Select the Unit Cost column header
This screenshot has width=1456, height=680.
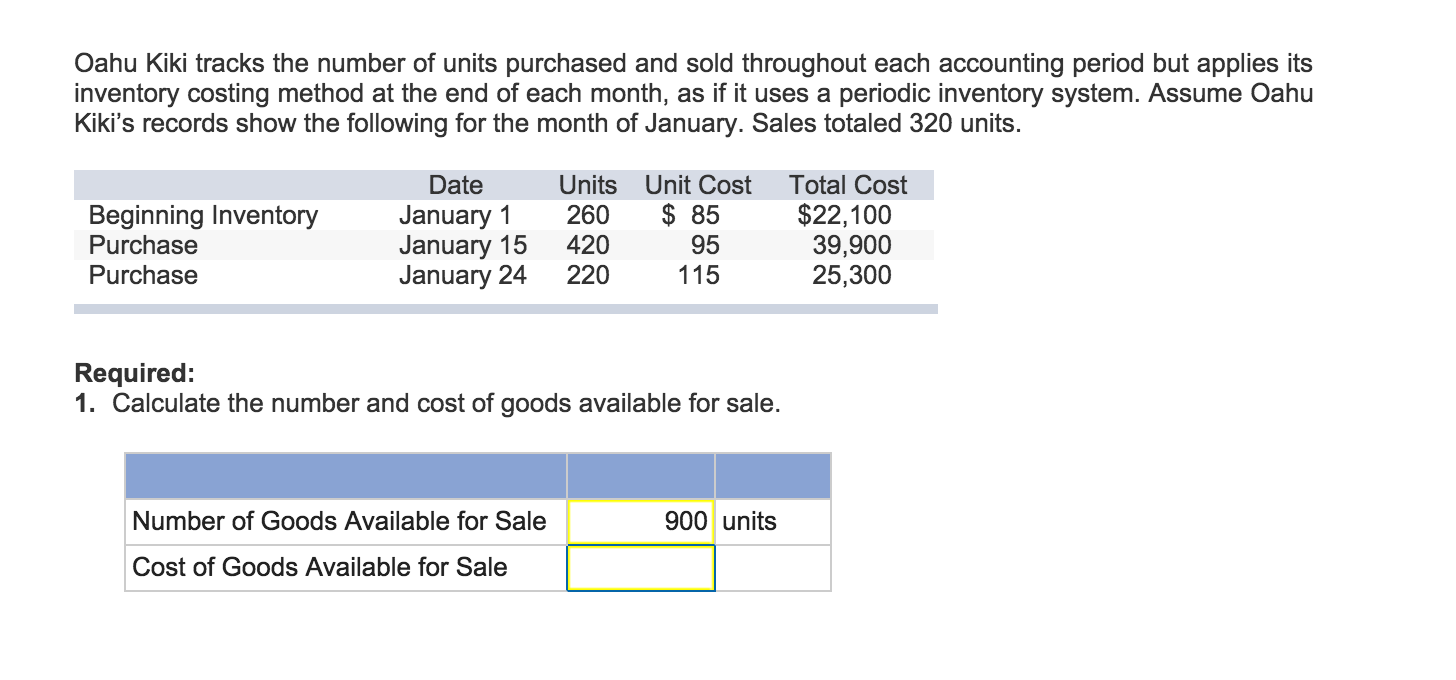coord(697,185)
